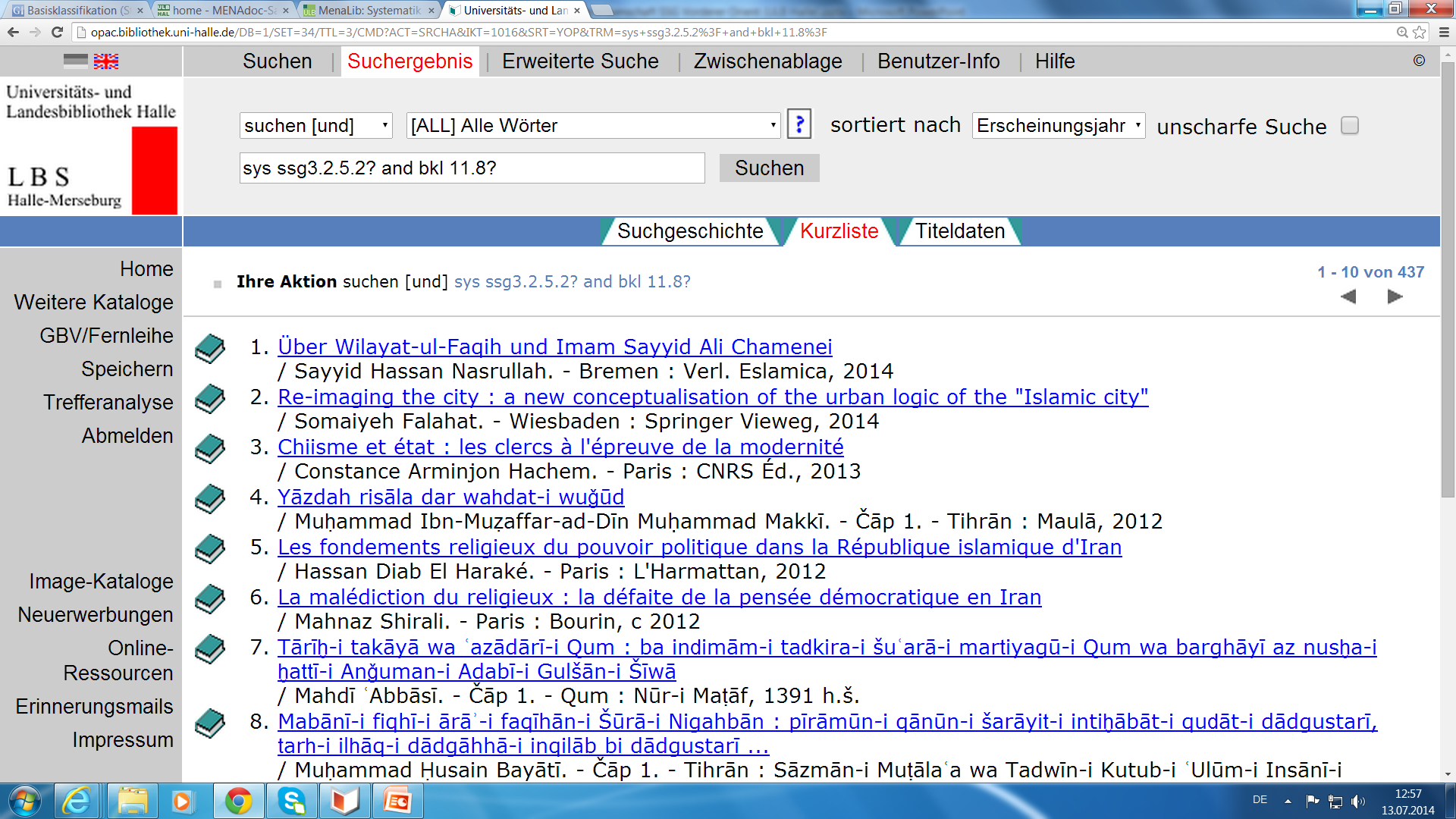Click Abmelden in the sidebar

point(127,436)
